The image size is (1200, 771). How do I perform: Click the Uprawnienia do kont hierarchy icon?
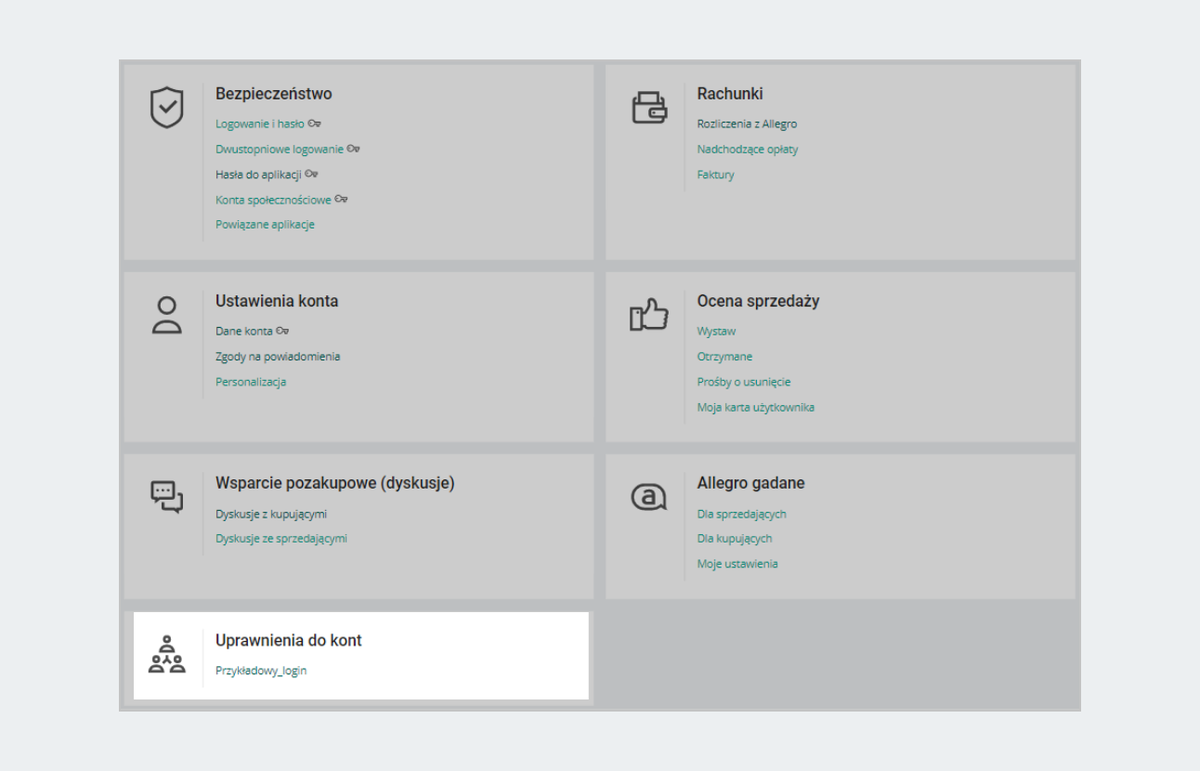pyautogui.click(x=167, y=654)
